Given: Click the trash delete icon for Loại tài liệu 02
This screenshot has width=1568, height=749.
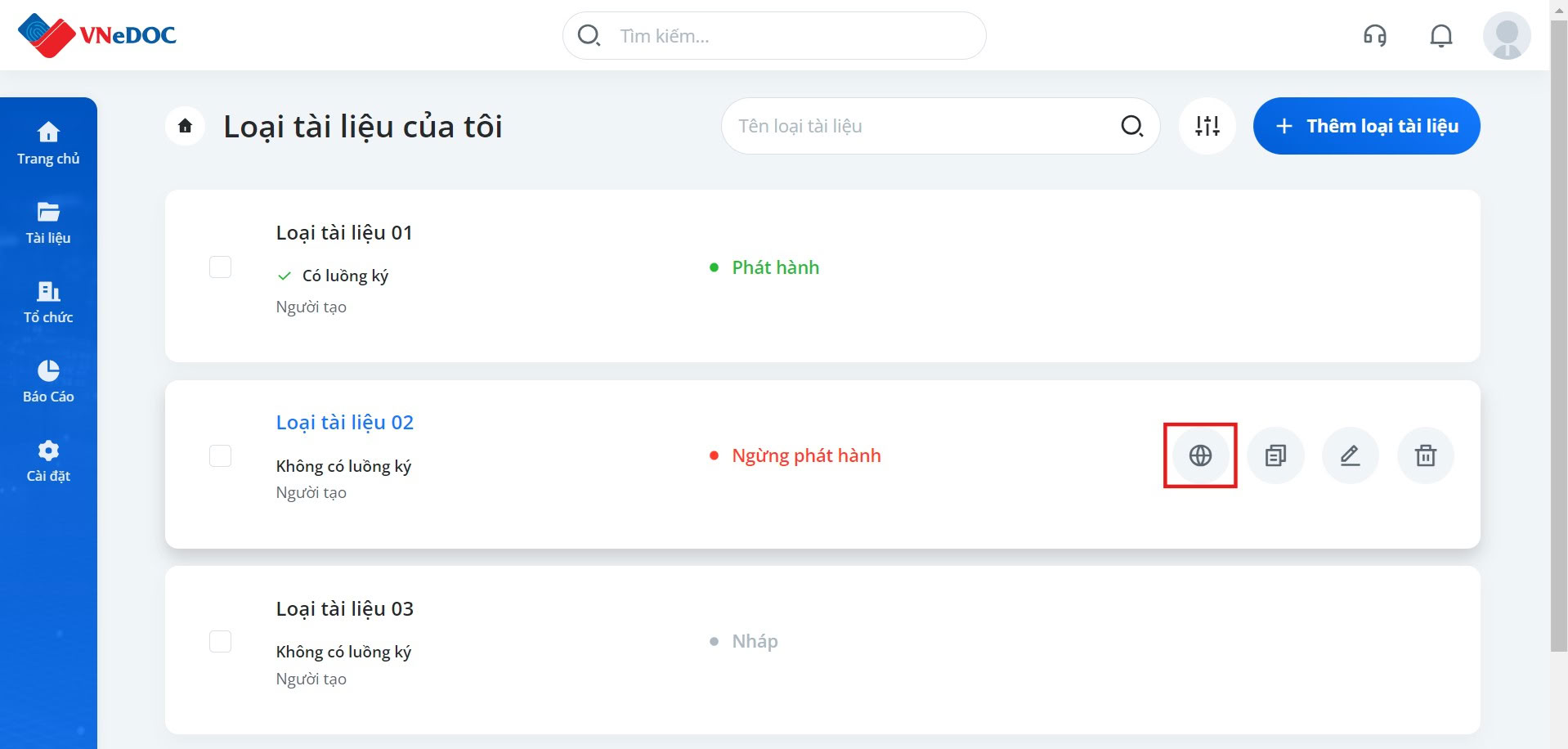Looking at the screenshot, I should coord(1426,455).
